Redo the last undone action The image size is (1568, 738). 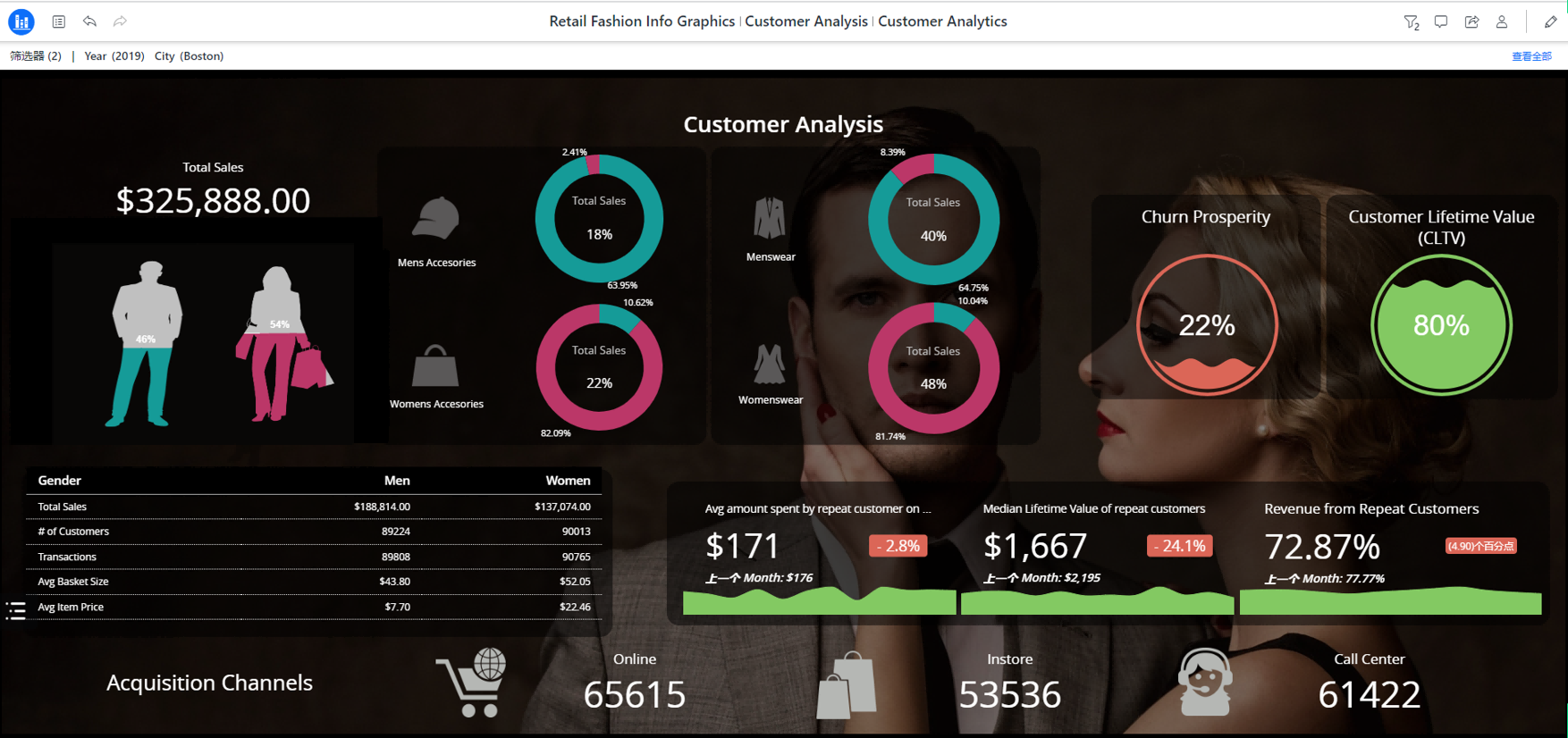[x=120, y=21]
